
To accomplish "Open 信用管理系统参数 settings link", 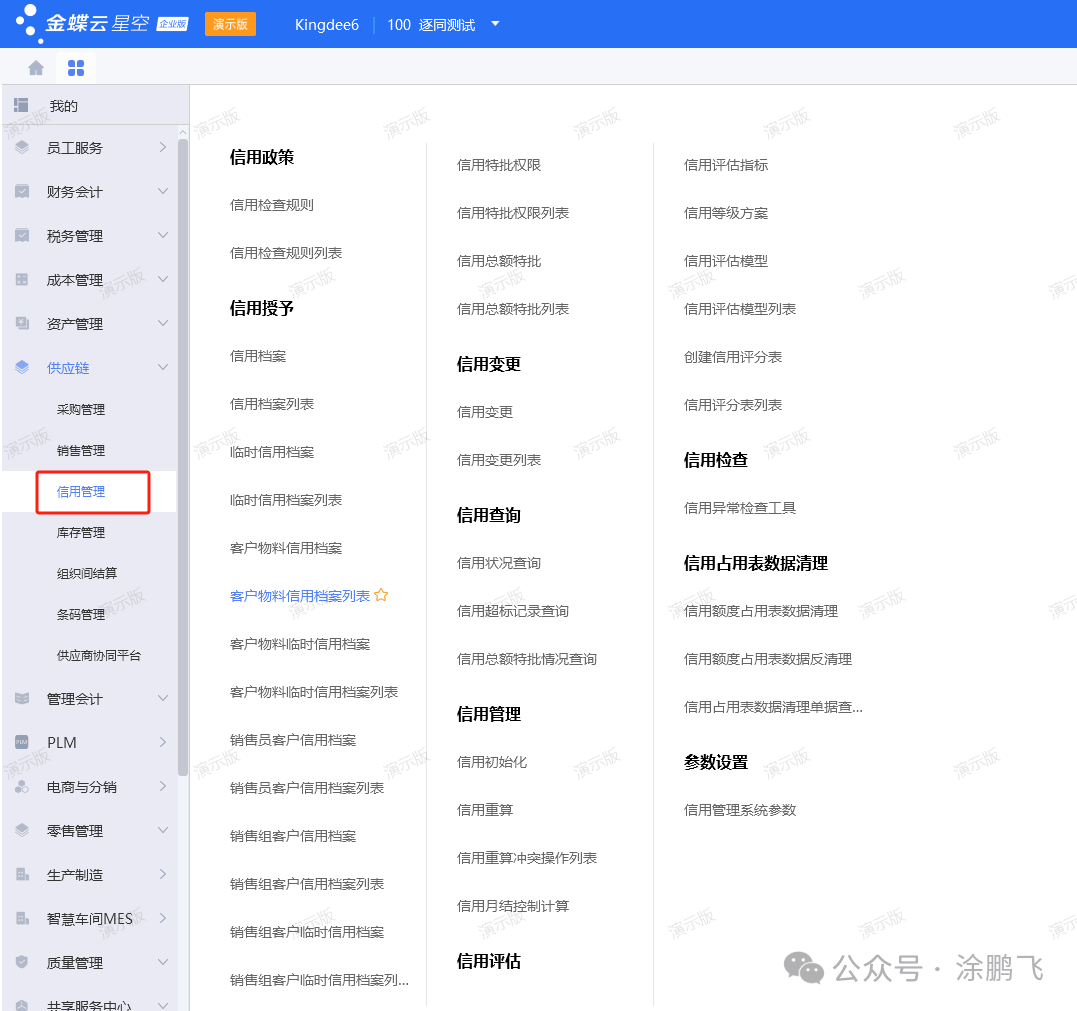I will tap(740, 810).
